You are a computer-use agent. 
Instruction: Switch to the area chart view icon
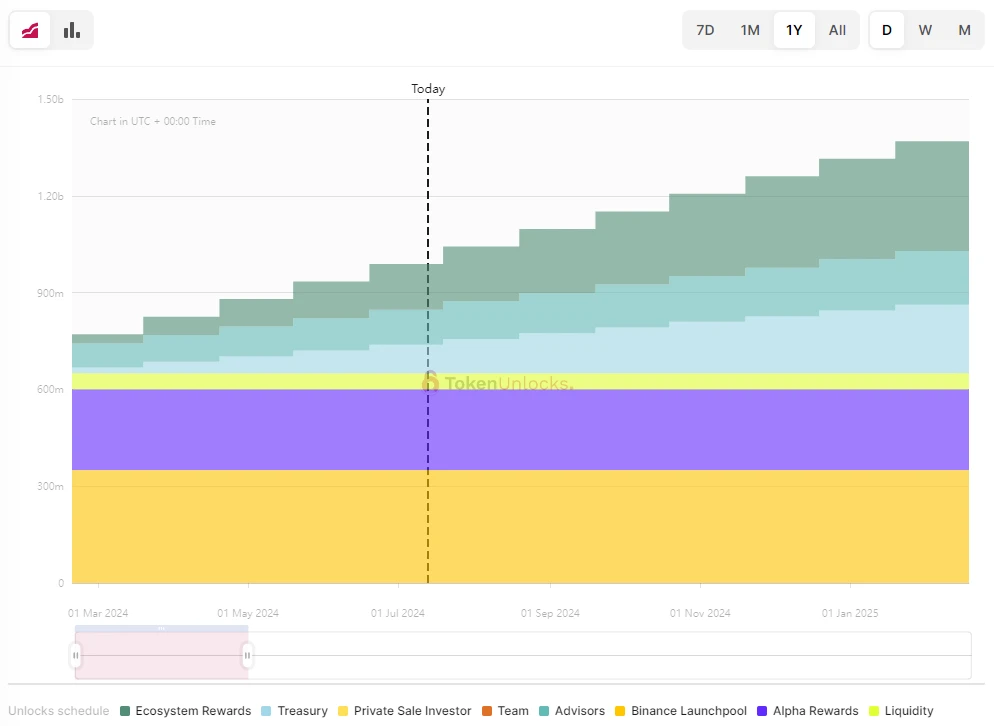pos(31,30)
